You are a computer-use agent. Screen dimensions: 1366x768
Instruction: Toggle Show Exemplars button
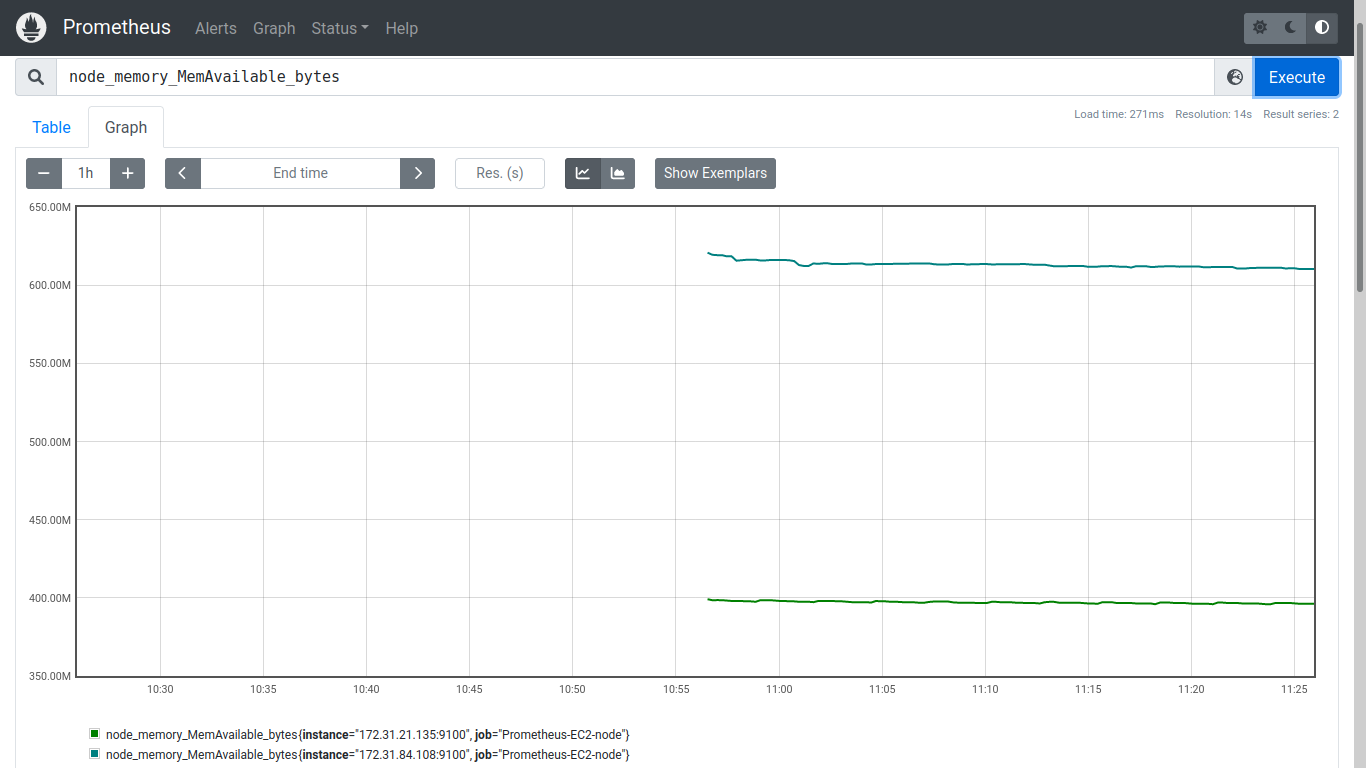click(715, 173)
